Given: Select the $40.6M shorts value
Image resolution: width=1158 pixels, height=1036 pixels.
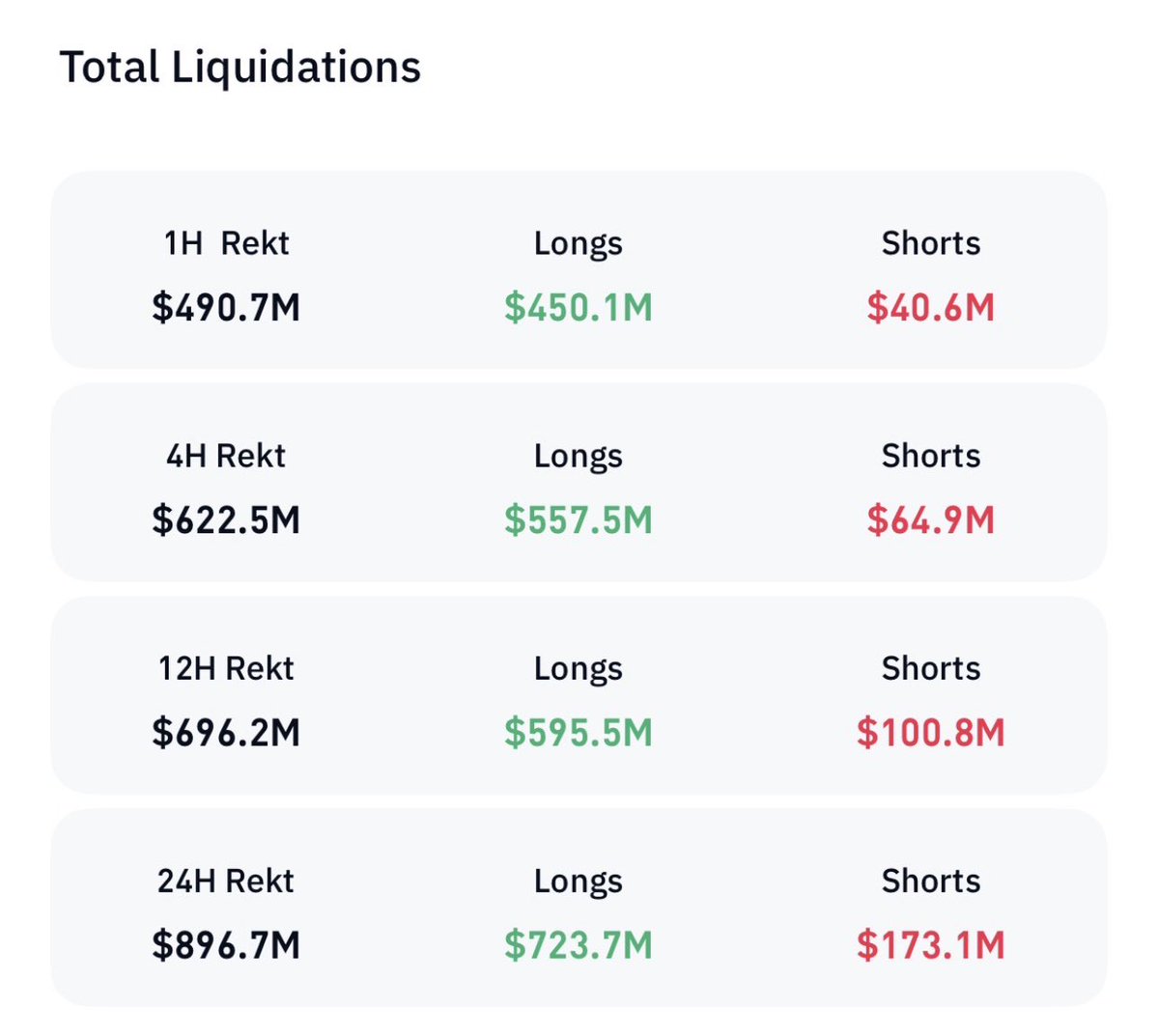Looking at the screenshot, I should pos(930,308).
